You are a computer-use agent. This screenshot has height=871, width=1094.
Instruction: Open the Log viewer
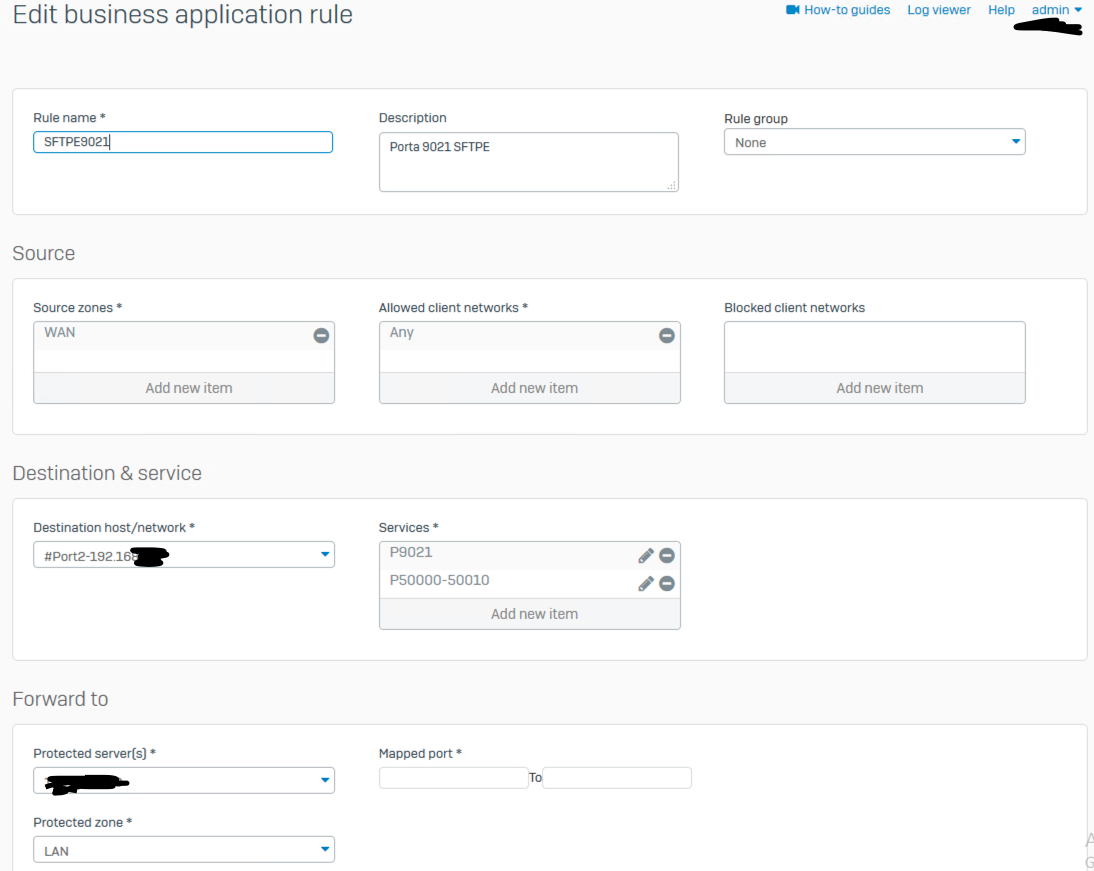tap(938, 10)
